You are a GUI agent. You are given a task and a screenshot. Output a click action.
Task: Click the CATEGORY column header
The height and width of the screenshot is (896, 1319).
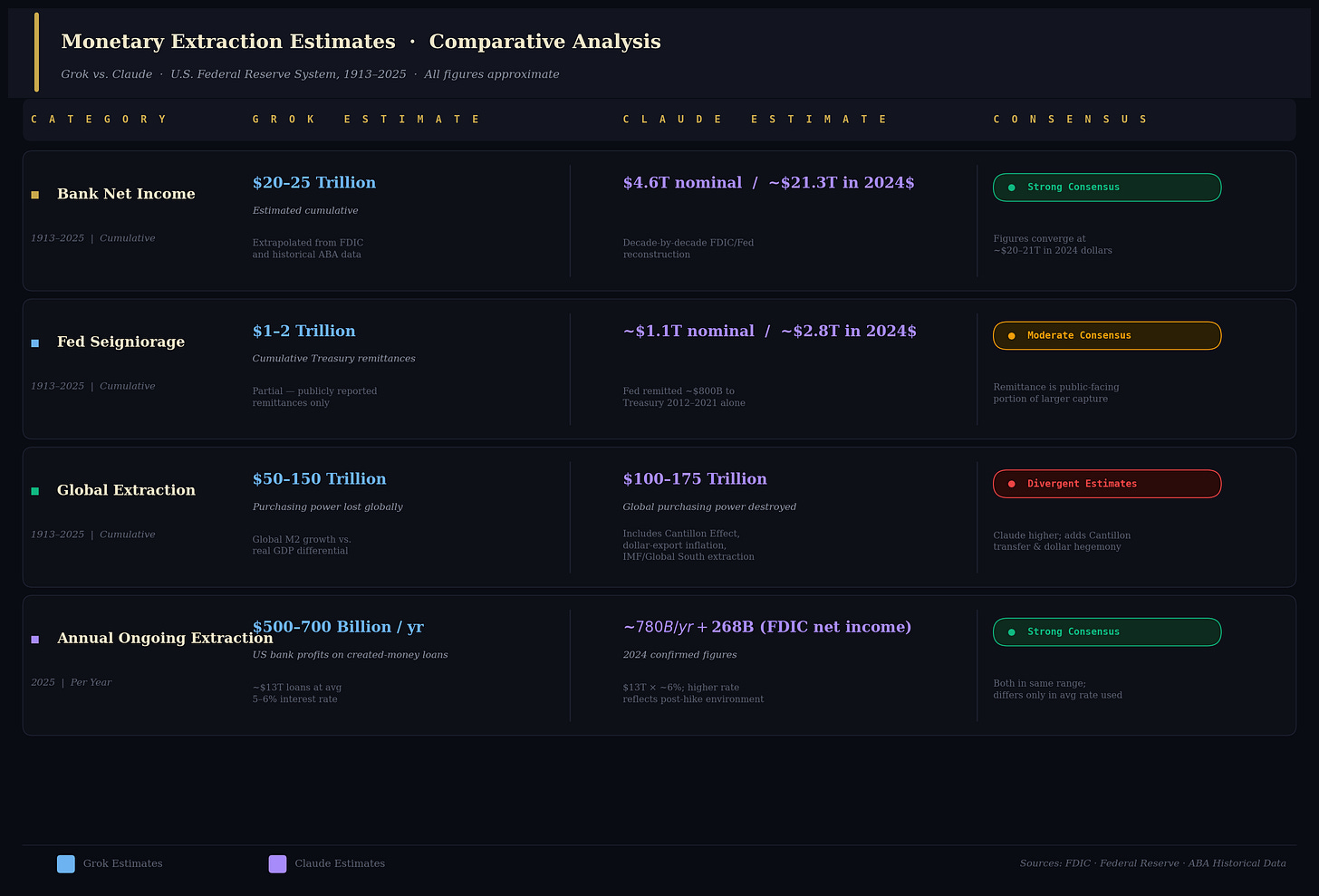coord(99,120)
